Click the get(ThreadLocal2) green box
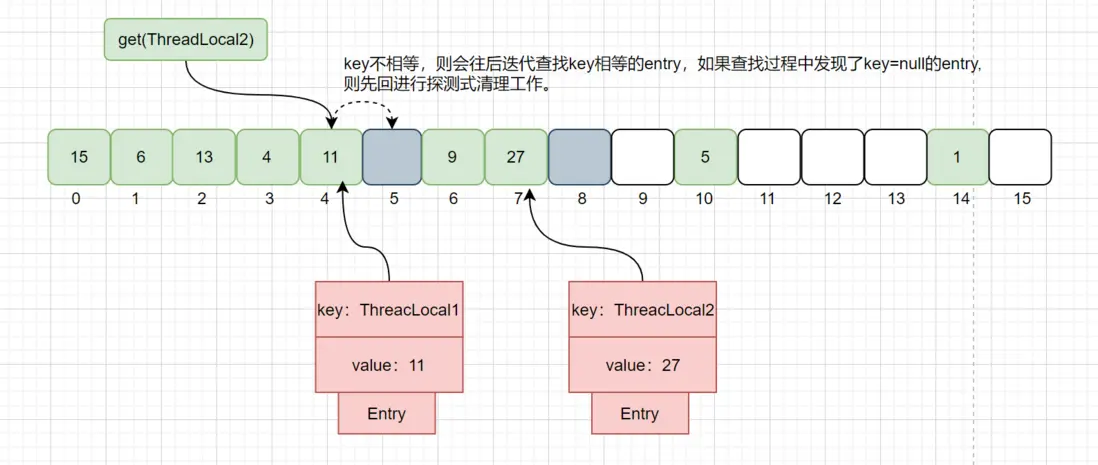 185,40
